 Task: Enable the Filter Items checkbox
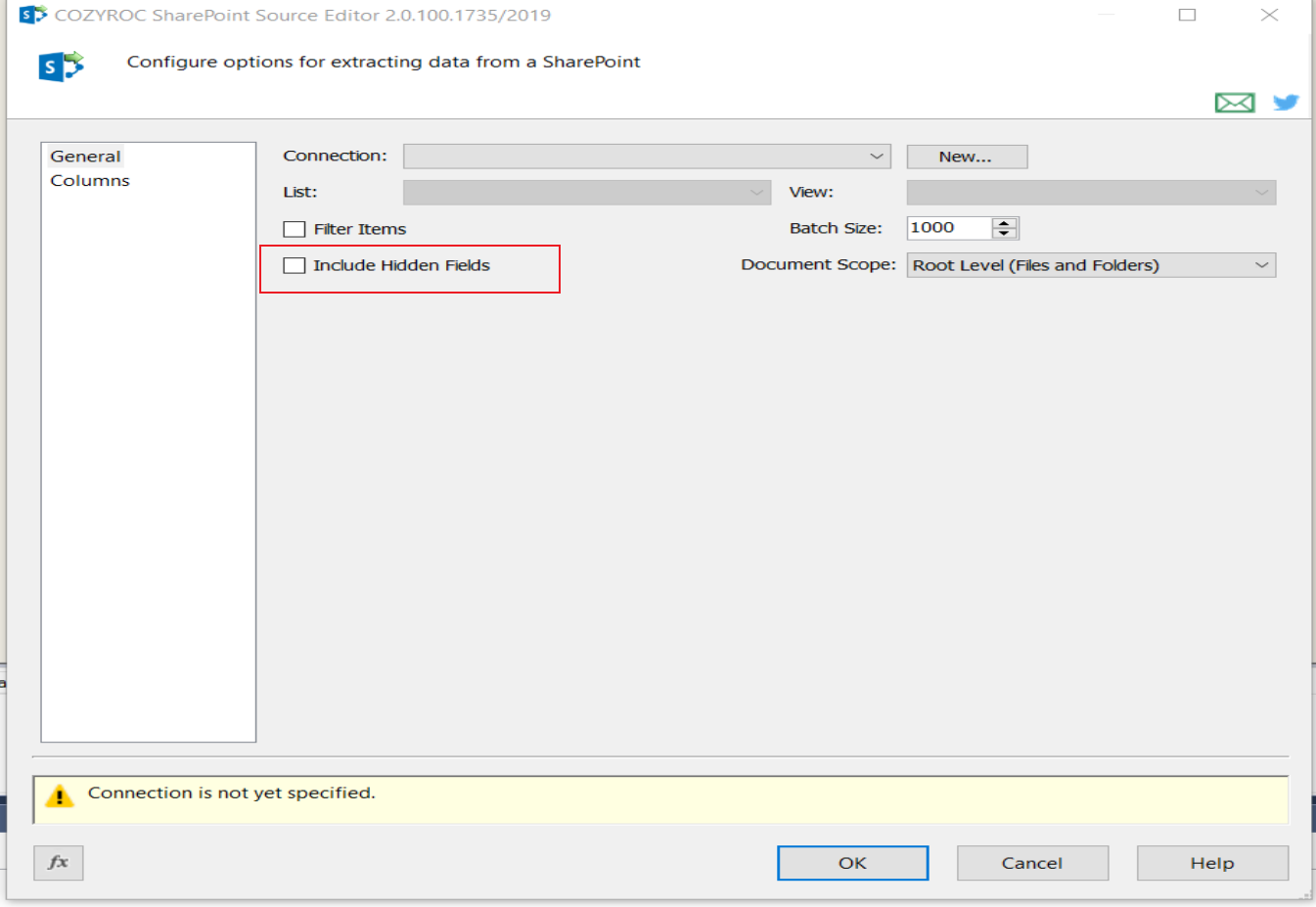[x=295, y=229]
